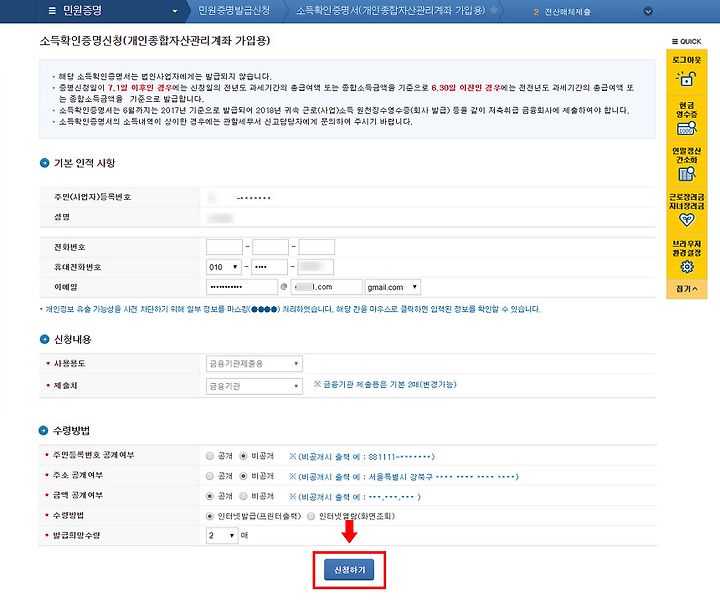Choose 인터넷열람(화면조회) receipt method
720x608 pixels.
pyautogui.click(x=311, y=516)
